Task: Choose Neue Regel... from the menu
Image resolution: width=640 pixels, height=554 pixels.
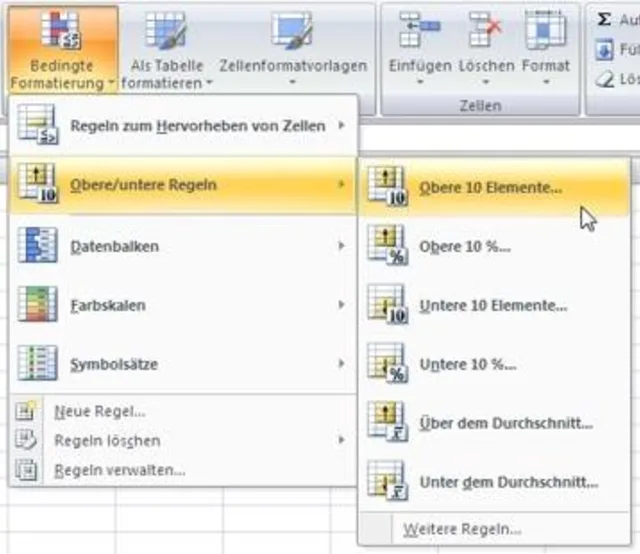Action: click(183, 411)
